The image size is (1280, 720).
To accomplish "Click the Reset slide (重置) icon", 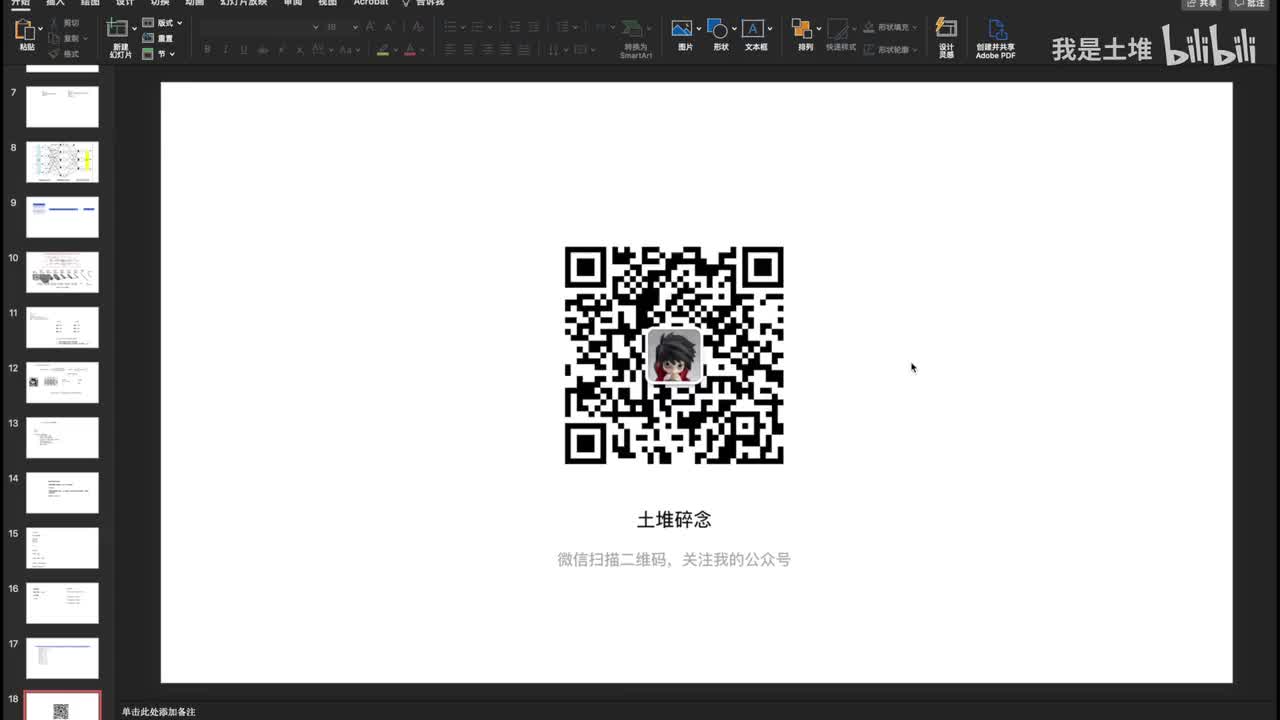I will click(x=148, y=38).
